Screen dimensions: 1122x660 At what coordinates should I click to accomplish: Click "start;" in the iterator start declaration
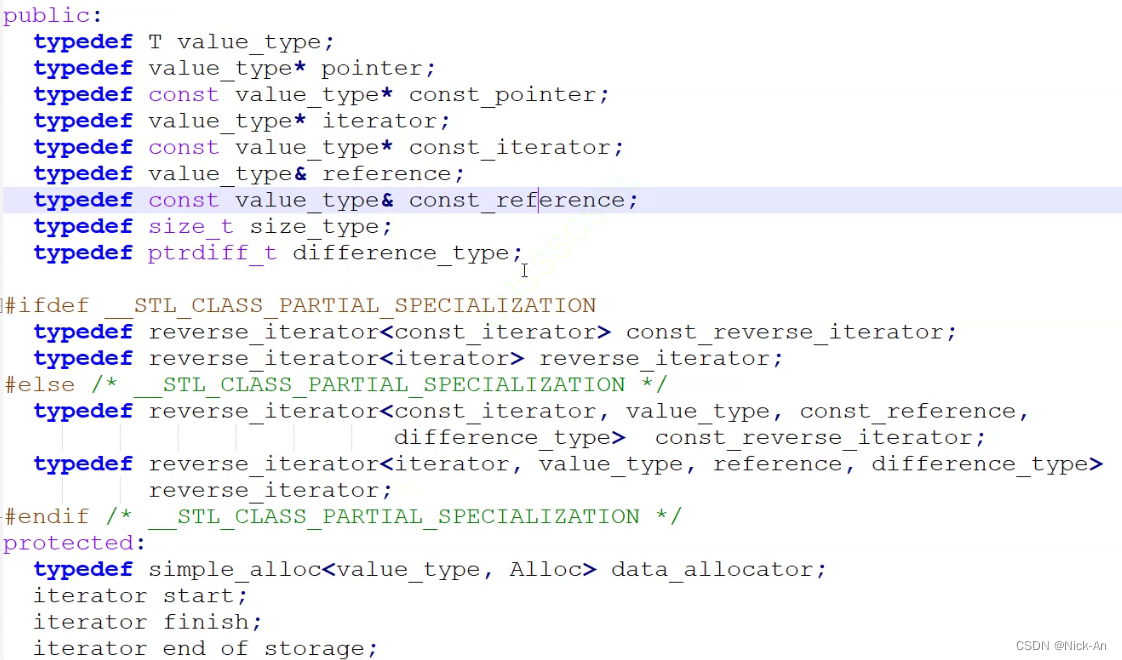(205, 596)
